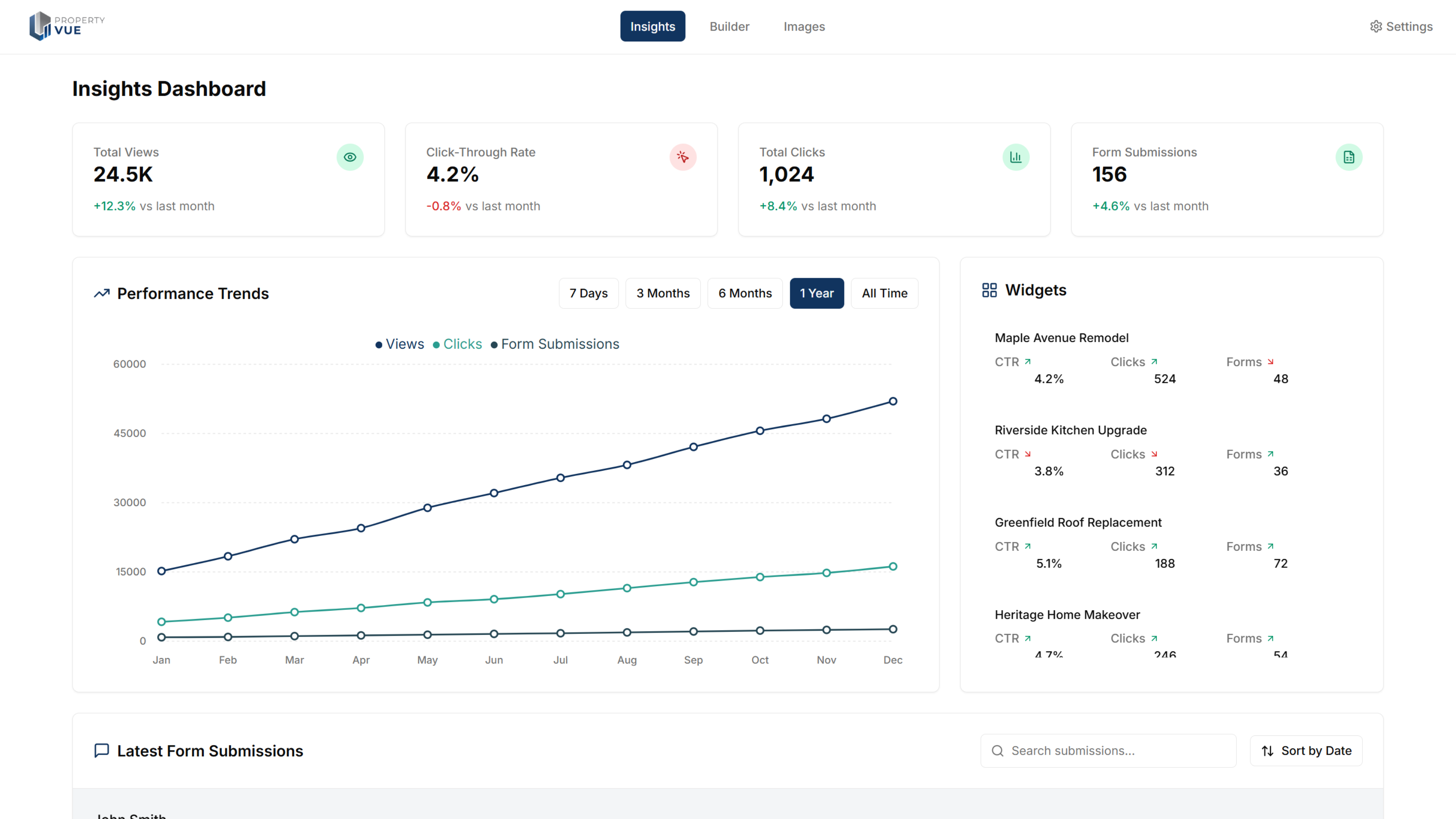The image size is (1456, 819).
Task: Click the Form Submissions value 156
Action: coord(1109,174)
